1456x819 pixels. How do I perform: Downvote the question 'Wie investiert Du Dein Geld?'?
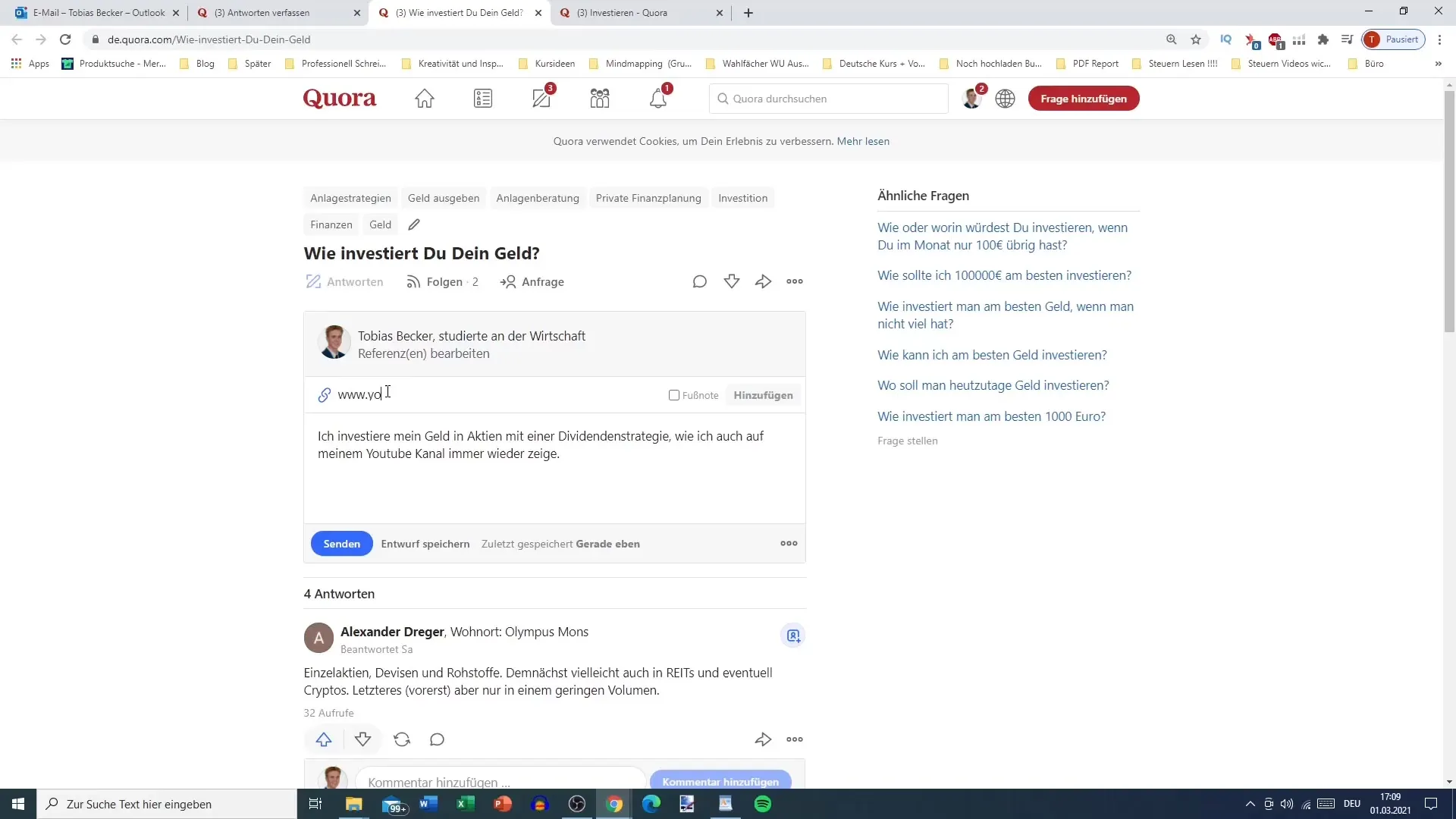click(732, 281)
